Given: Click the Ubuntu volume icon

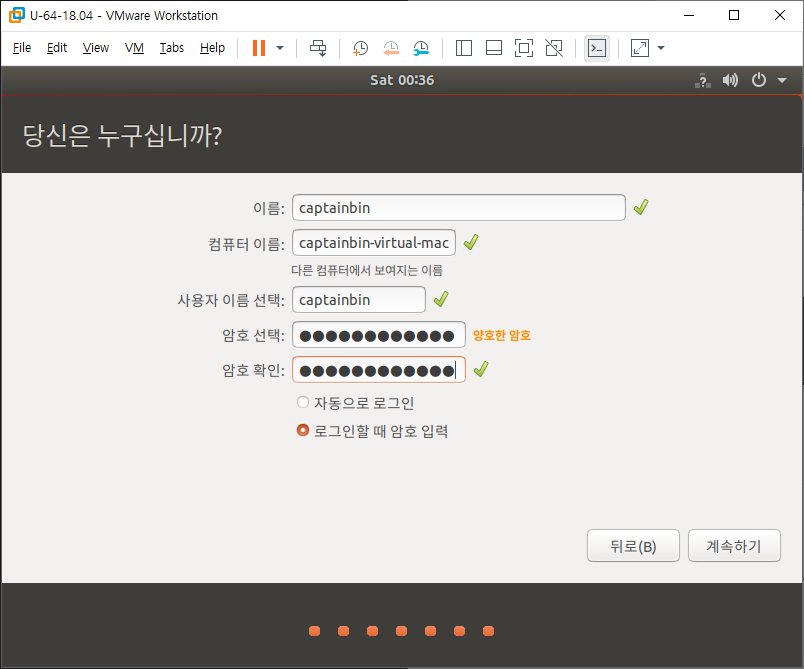Looking at the screenshot, I should point(730,80).
